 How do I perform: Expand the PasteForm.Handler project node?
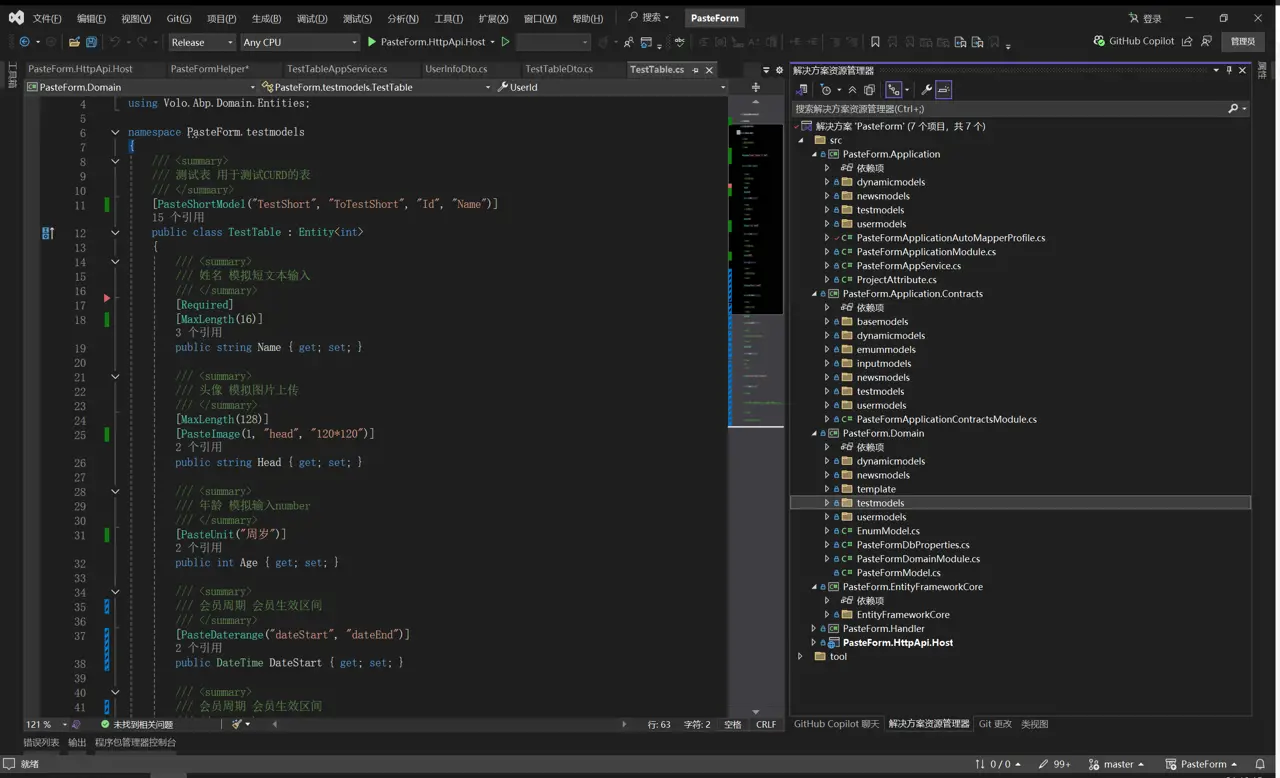(x=813, y=629)
